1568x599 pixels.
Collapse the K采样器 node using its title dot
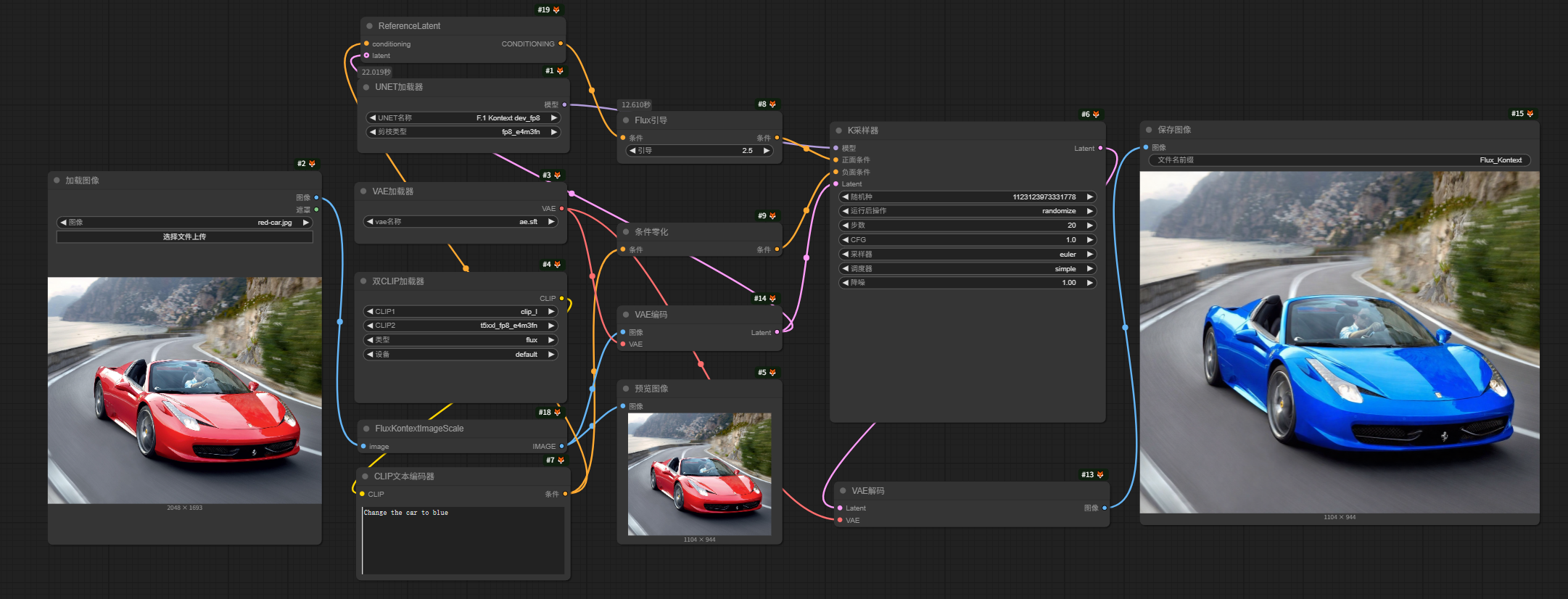(x=838, y=131)
